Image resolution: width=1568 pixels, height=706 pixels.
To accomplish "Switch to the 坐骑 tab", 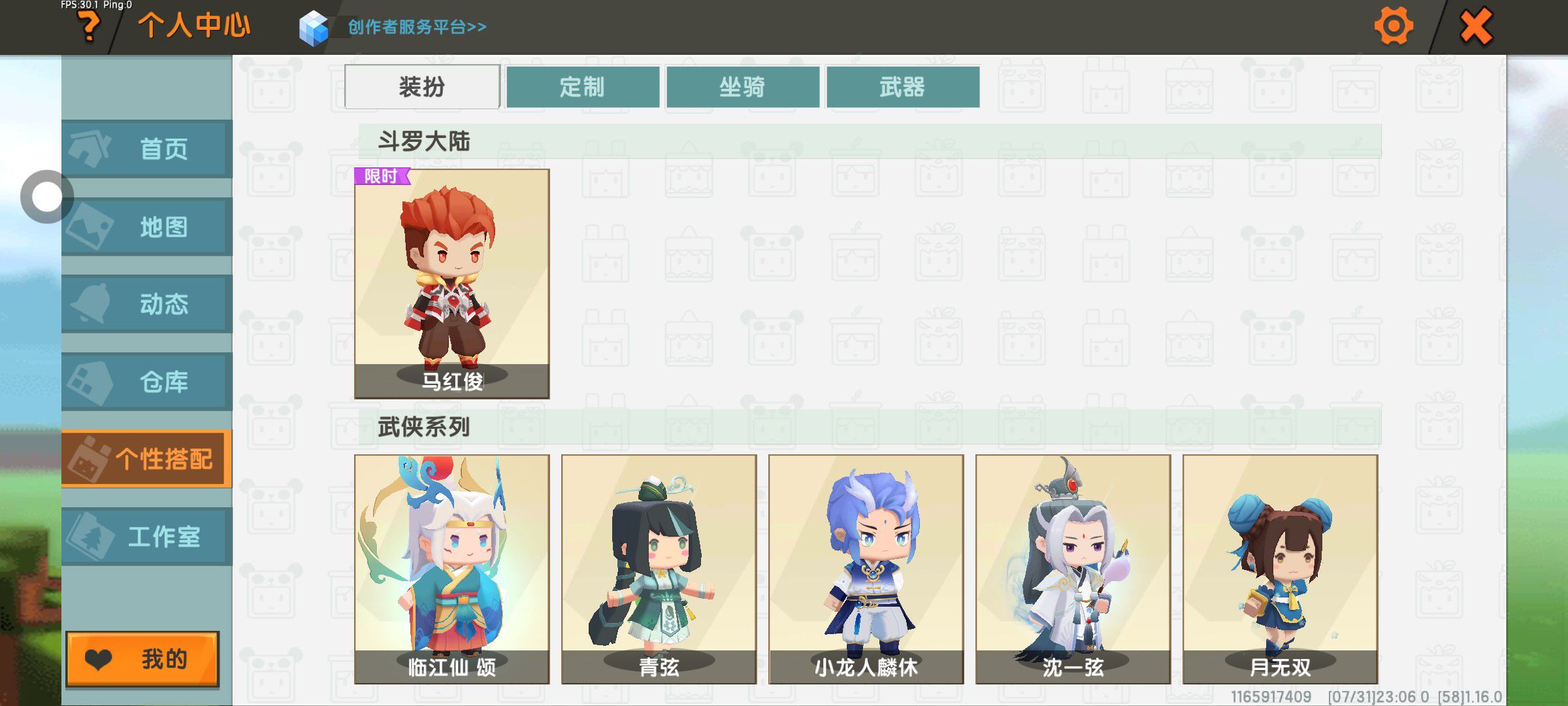I will click(743, 86).
